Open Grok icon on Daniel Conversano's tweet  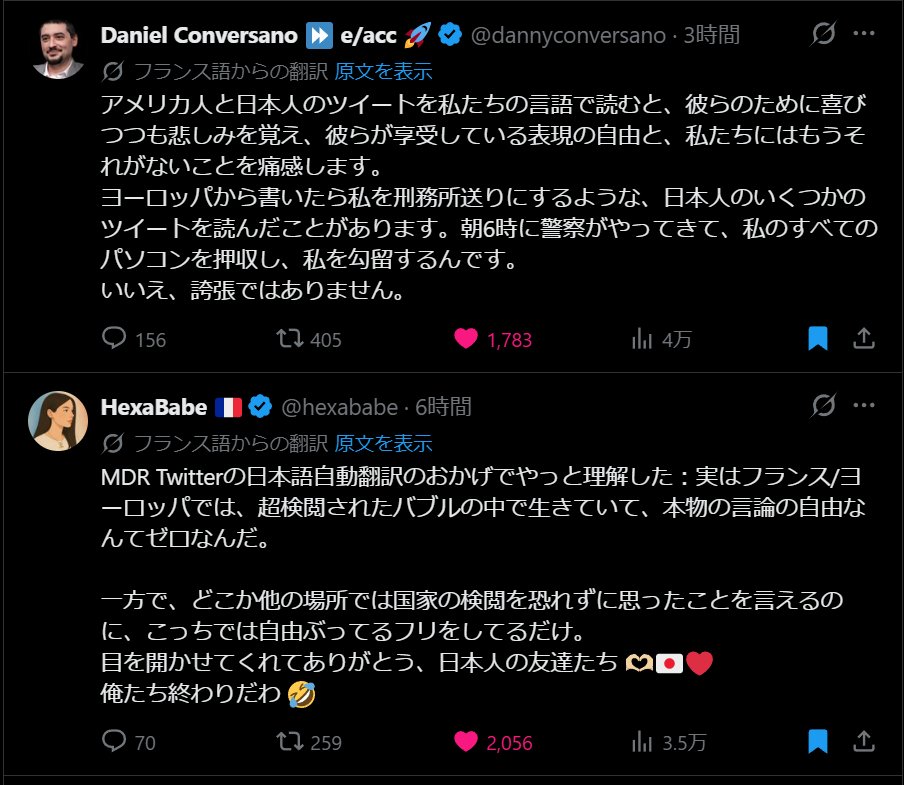(x=824, y=35)
